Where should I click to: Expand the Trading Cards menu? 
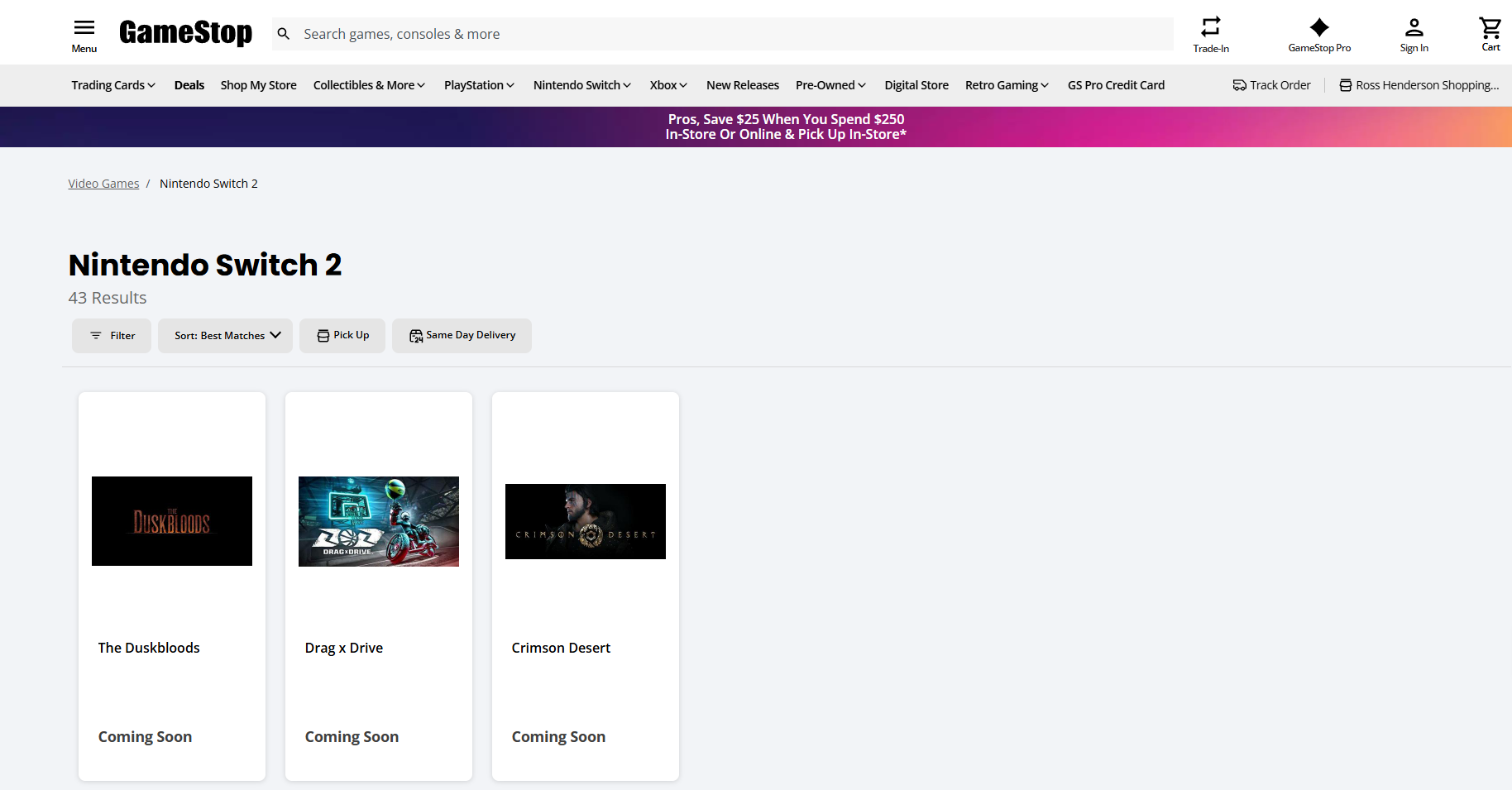[113, 85]
